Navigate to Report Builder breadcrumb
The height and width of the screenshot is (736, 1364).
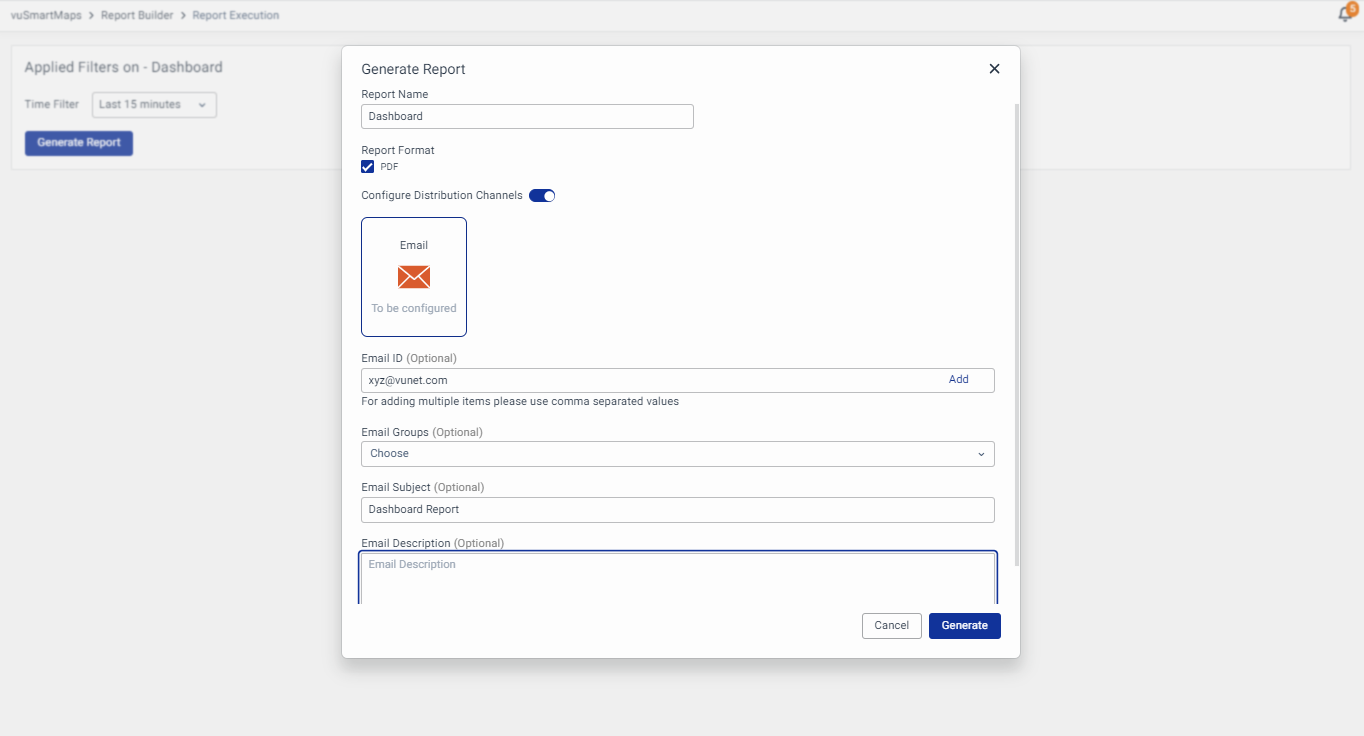coord(137,16)
